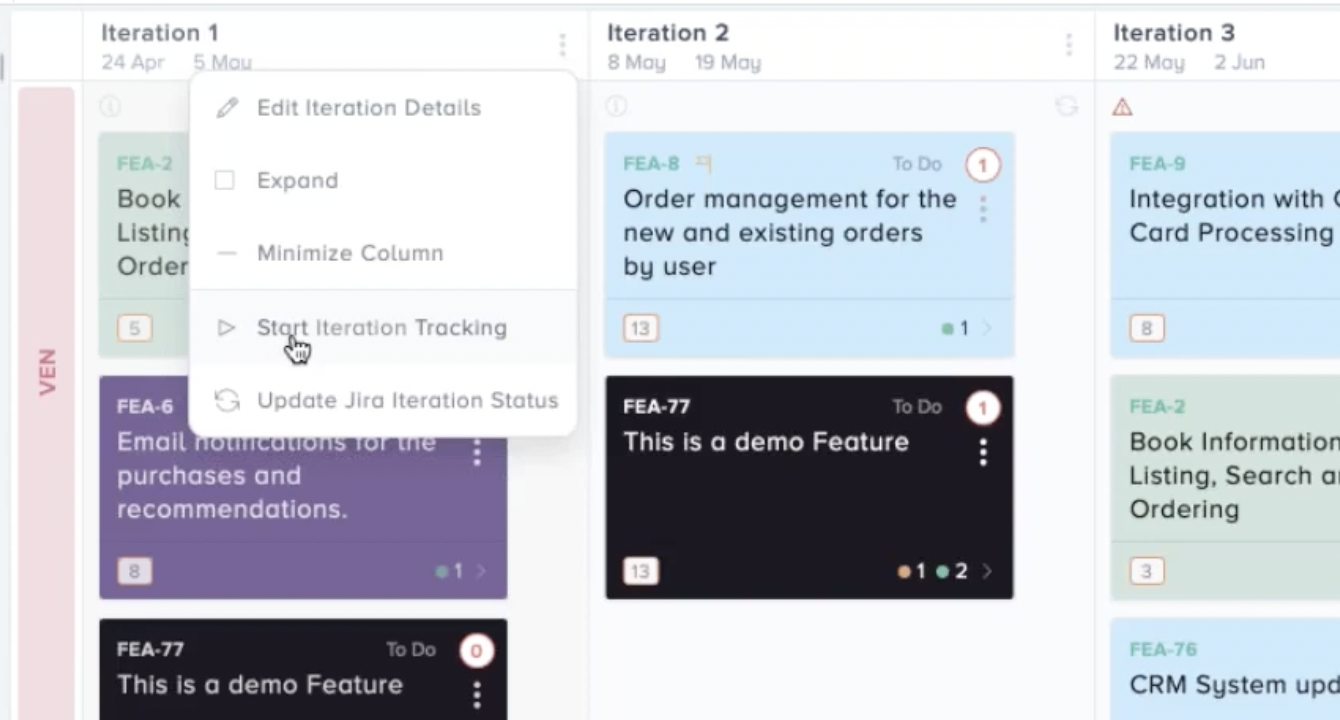
Task: Click the pink VEN swimlane label
Action: click(x=47, y=372)
